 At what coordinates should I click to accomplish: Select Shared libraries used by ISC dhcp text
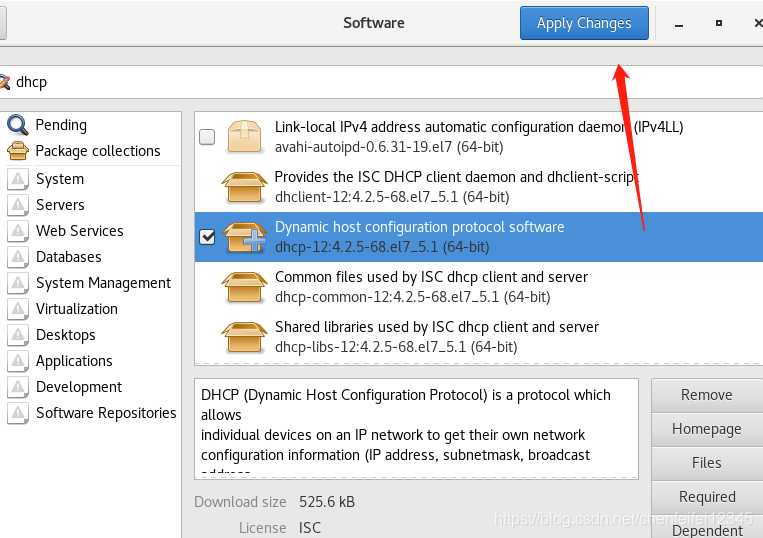click(436, 327)
